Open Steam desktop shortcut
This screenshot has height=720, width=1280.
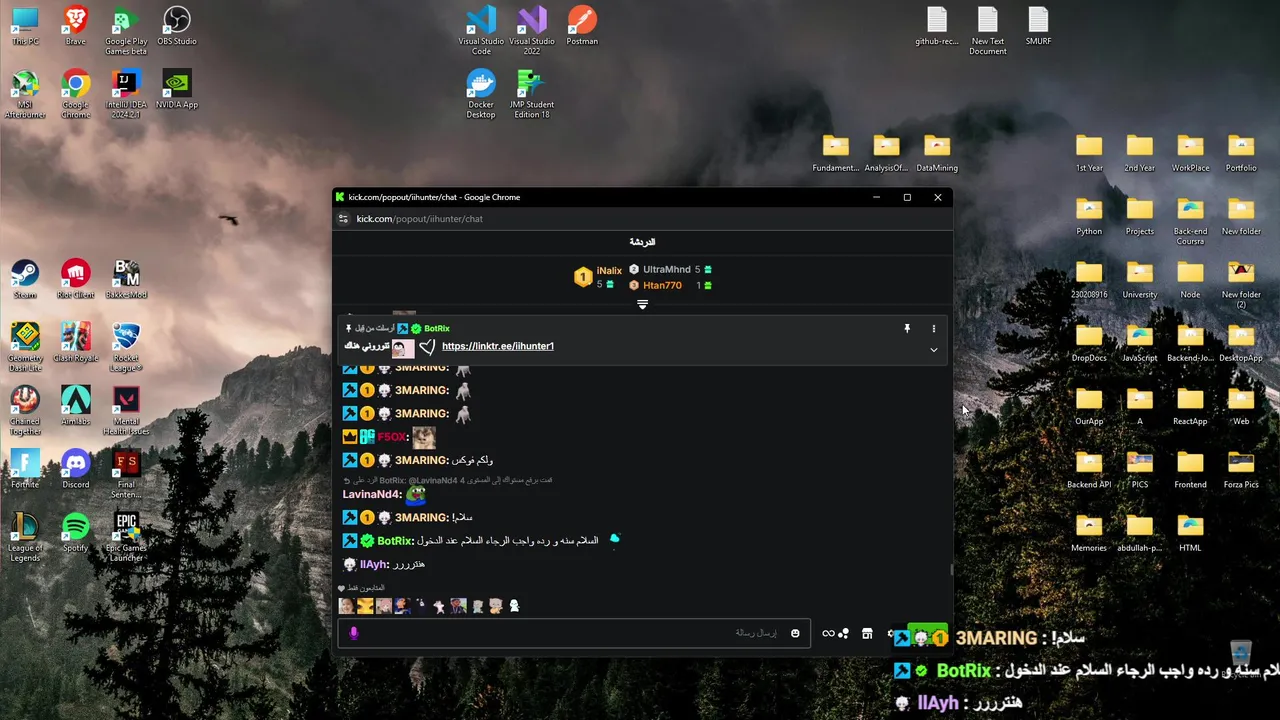(x=25, y=279)
